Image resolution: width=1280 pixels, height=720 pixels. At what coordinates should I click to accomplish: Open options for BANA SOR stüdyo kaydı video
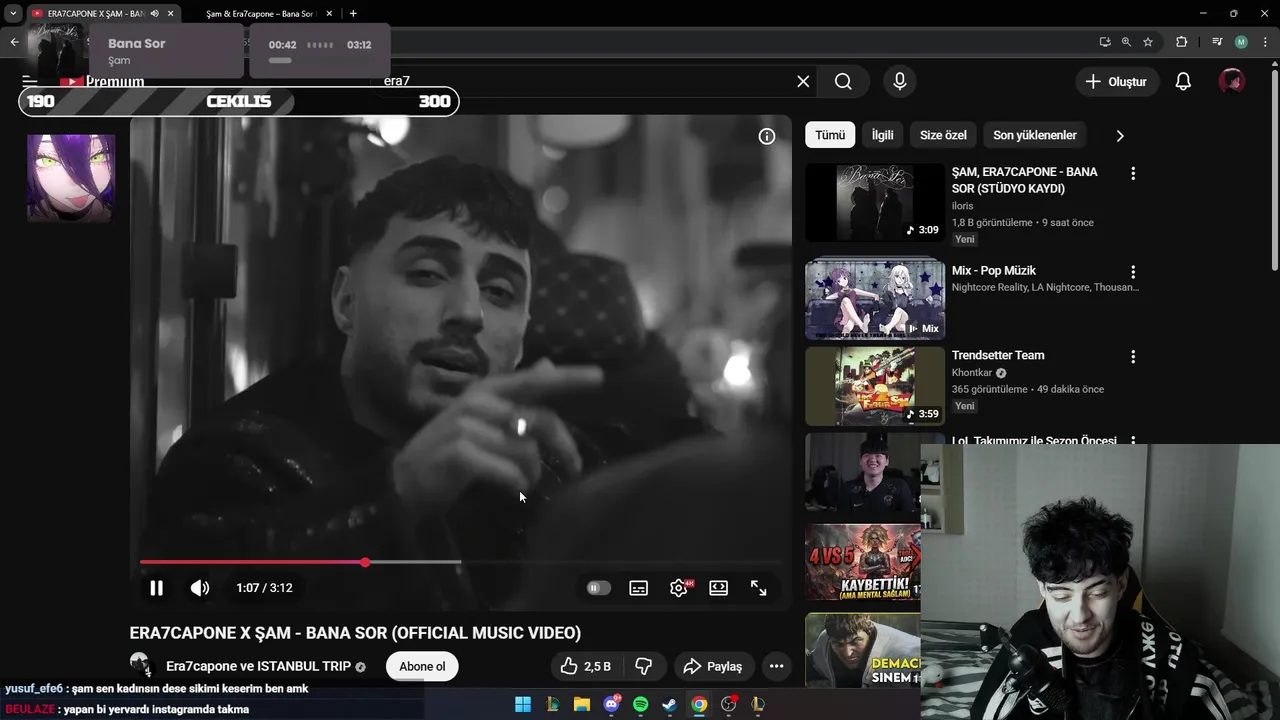[x=1133, y=174]
